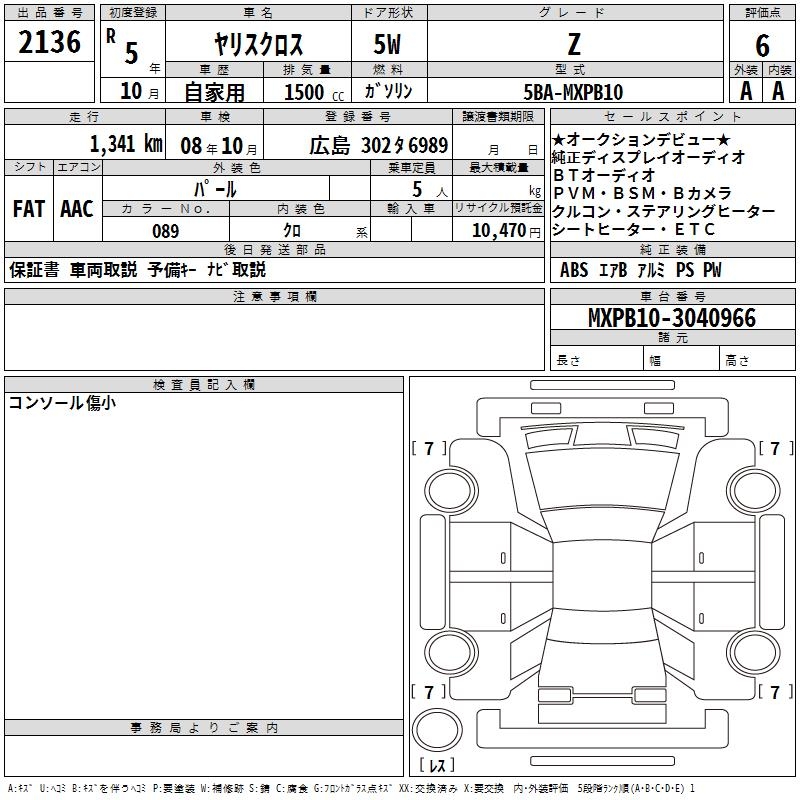Click the sales point 純正ディスプレイオーディオ
This screenshot has width=800, height=800.
648,157
